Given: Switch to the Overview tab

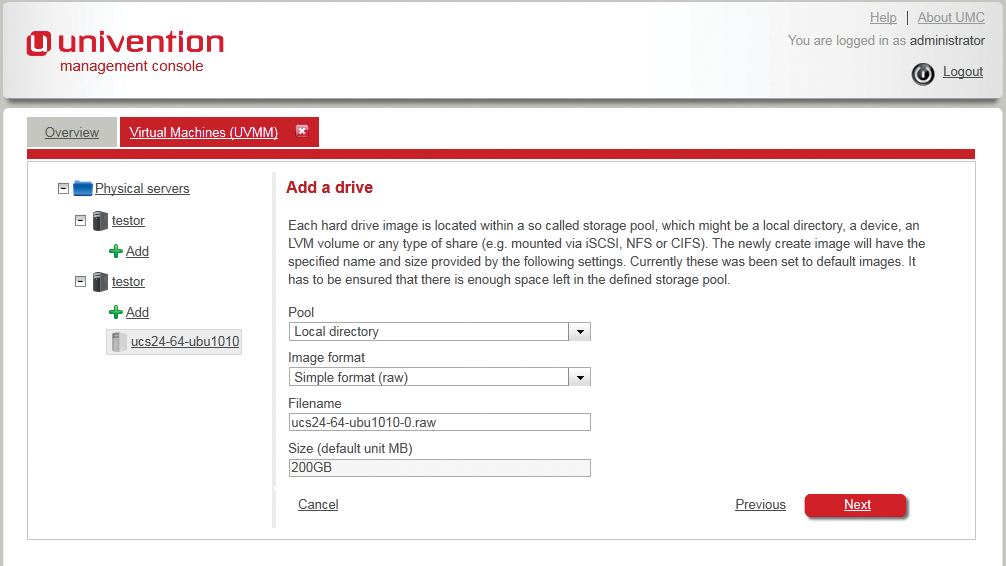Looking at the screenshot, I should (72, 132).
